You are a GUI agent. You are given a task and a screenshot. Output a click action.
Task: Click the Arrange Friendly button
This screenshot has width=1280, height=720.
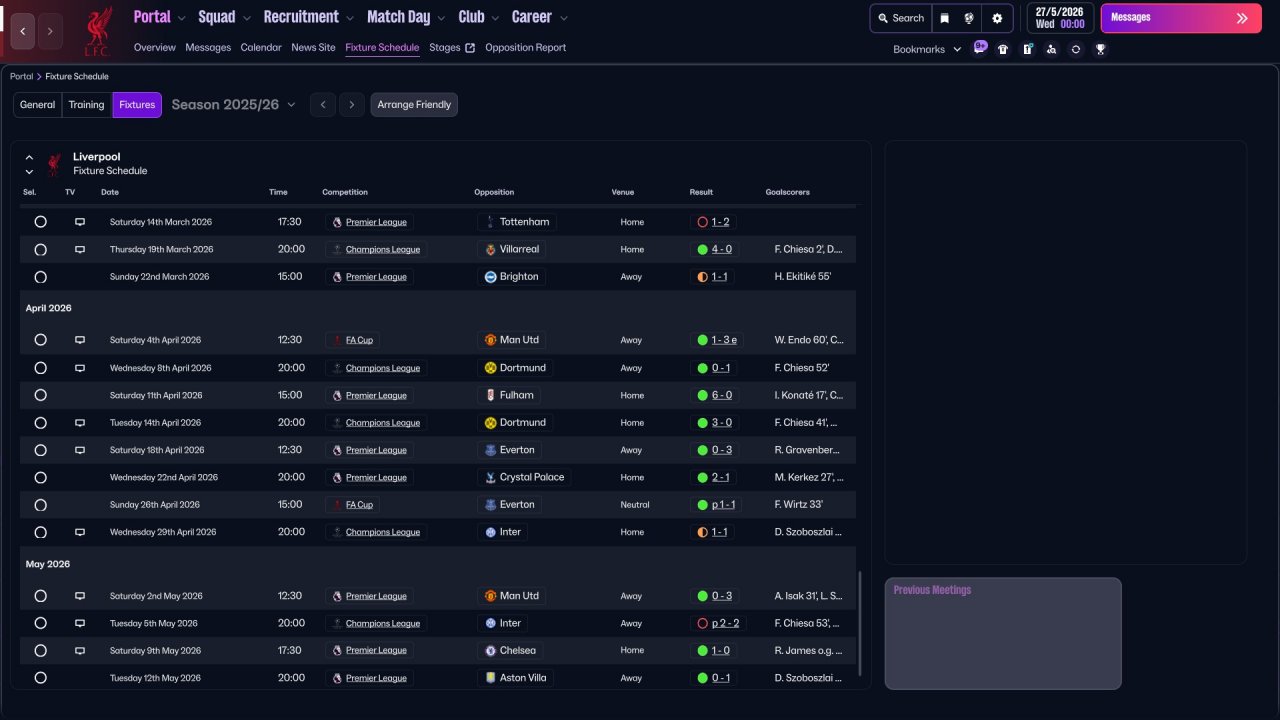tap(414, 105)
